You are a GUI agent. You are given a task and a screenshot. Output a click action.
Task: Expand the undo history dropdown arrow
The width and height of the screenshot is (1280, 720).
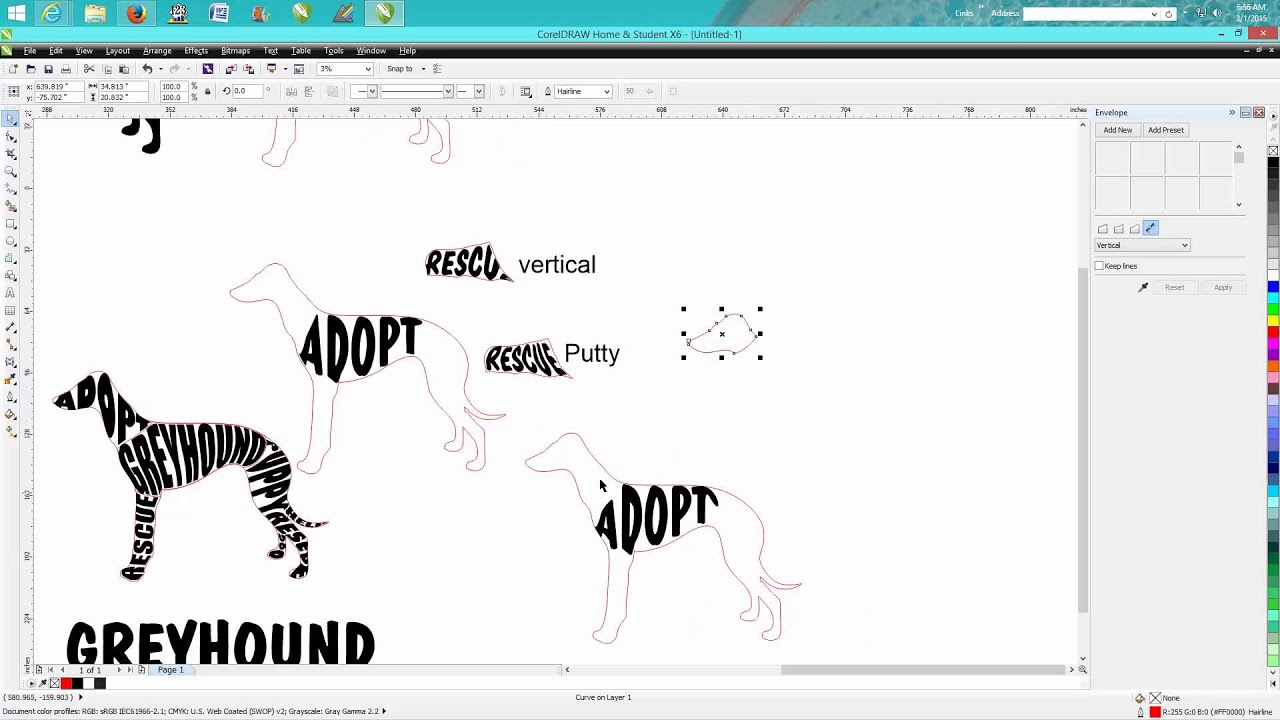[x=159, y=69]
